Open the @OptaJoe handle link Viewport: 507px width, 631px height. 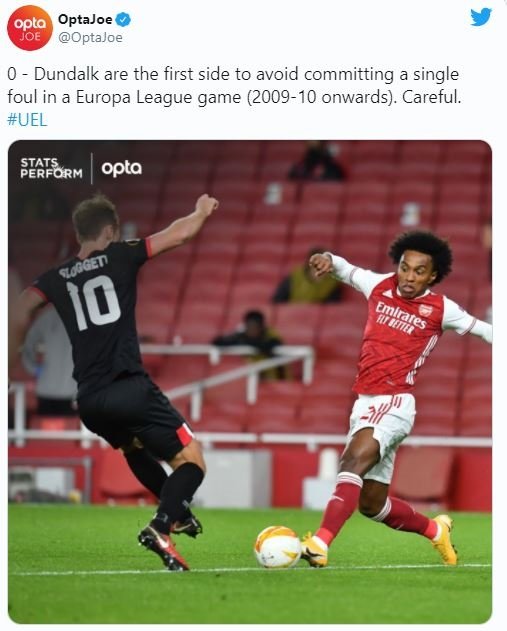coord(90,37)
